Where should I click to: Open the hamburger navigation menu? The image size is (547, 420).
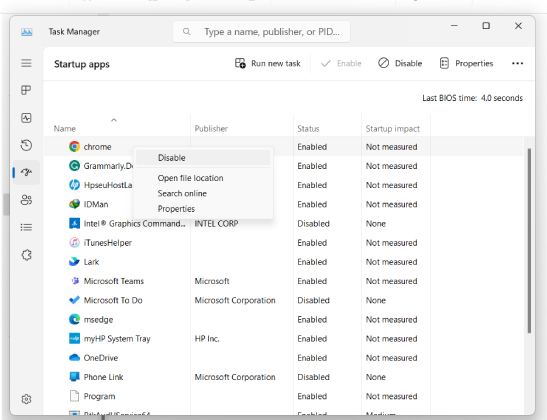[26, 63]
